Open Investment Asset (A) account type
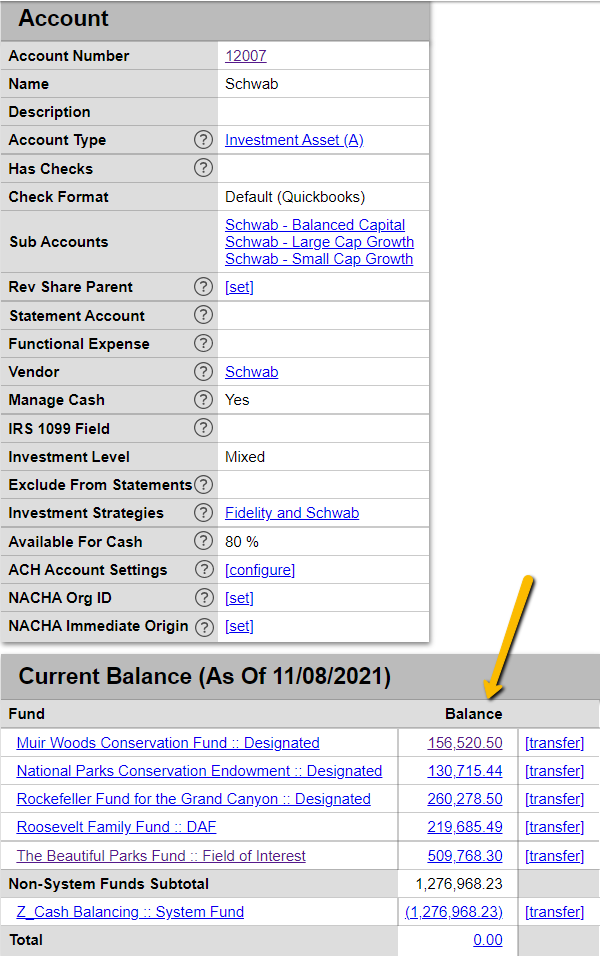The width and height of the screenshot is (600, 956). 295,140
